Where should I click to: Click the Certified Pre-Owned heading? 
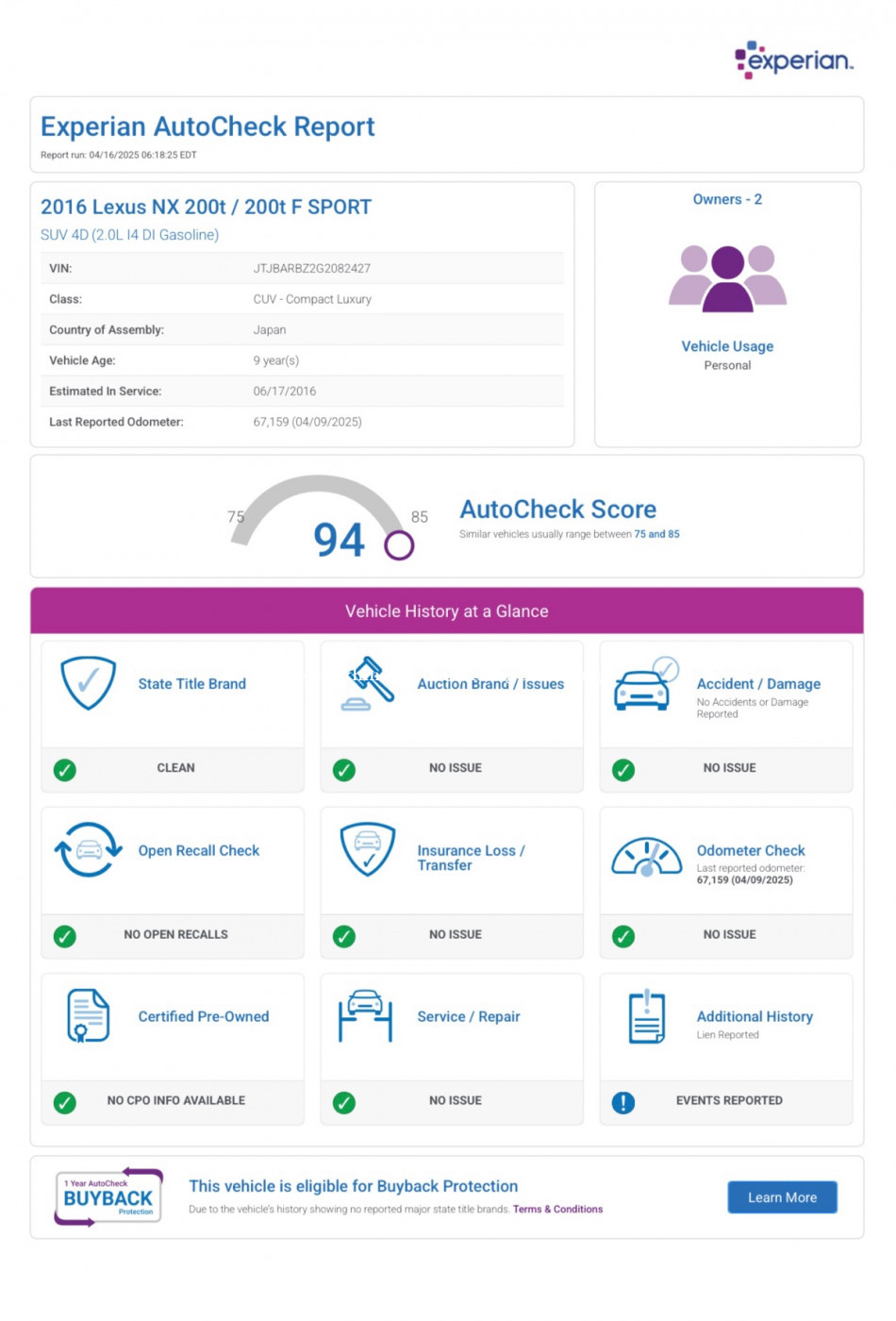pyautogui.click(x=204, y=1016)
